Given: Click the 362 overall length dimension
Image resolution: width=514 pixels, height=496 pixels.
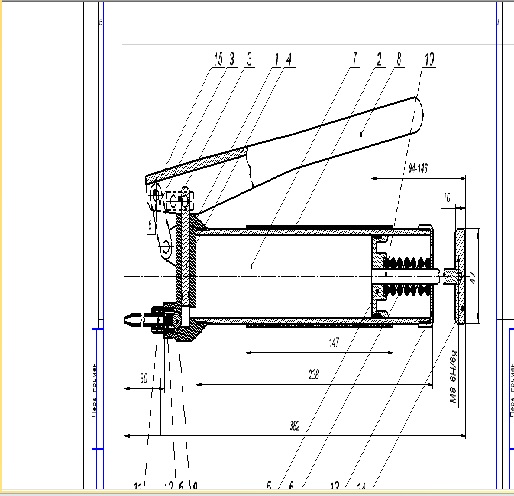Looking at the screenshot, I should coord(295,426).
